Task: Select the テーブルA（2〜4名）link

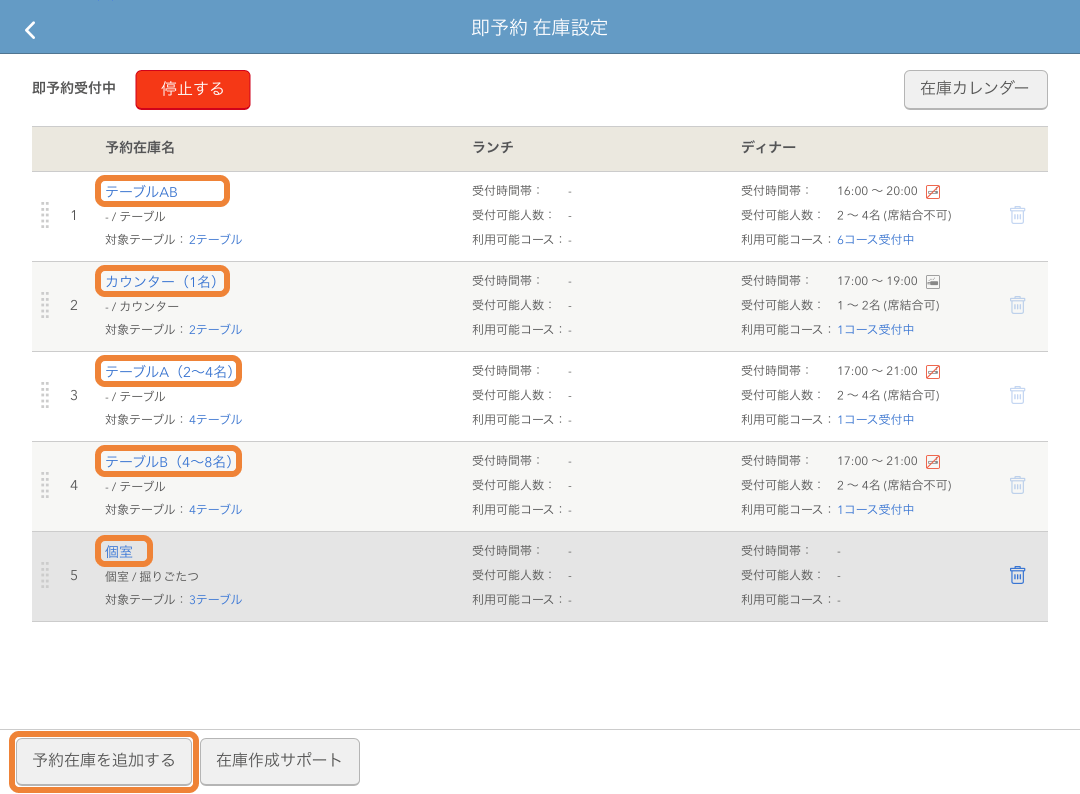Action: 168,371
